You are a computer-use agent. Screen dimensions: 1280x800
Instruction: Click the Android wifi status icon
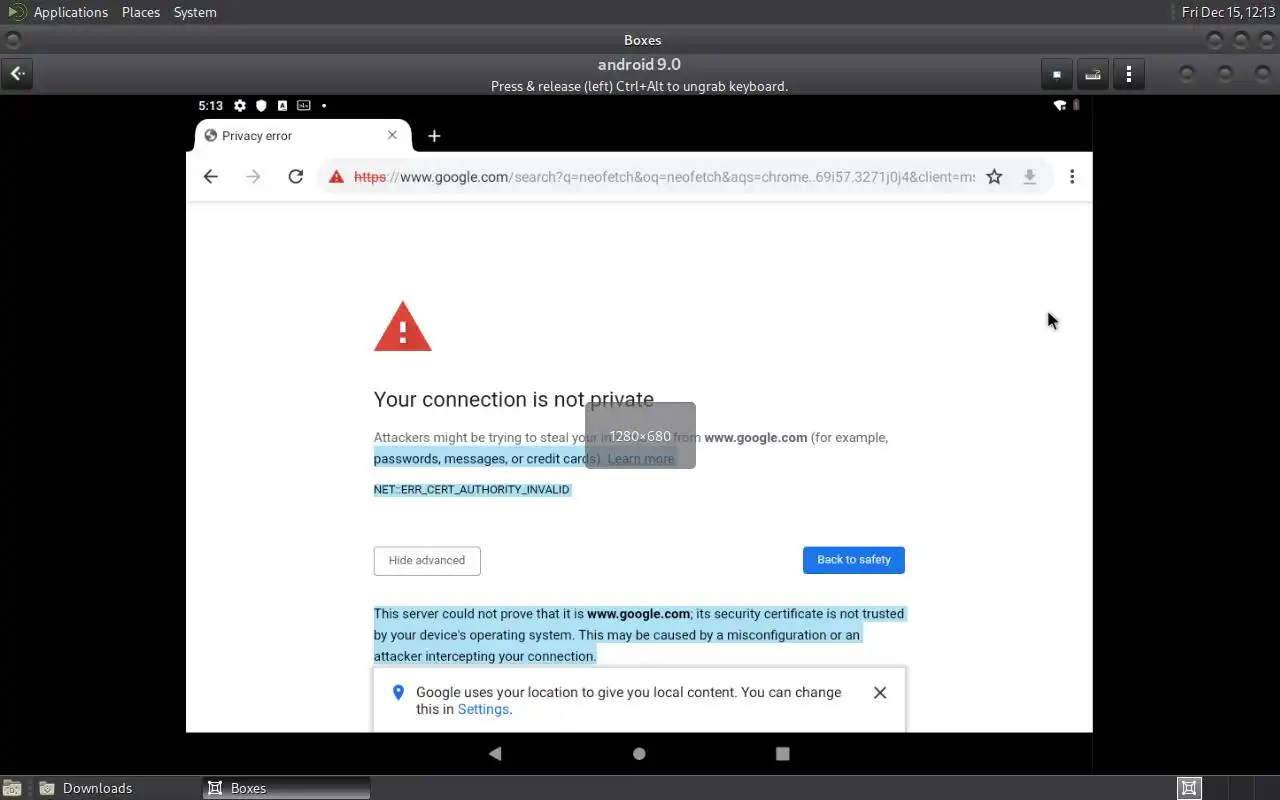[x=1060, y=105]
